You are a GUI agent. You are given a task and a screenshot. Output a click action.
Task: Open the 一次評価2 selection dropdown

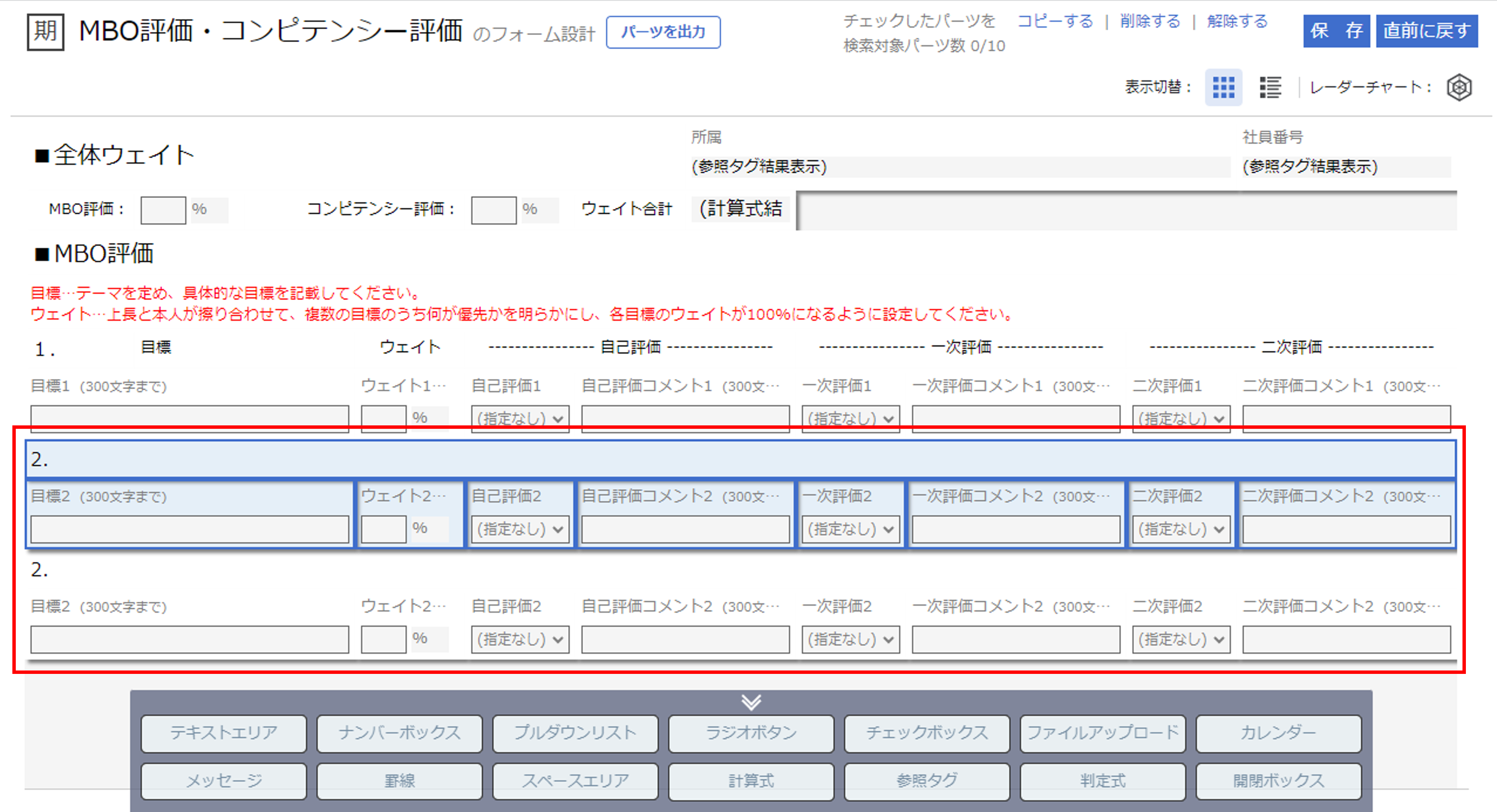point(850,529)
